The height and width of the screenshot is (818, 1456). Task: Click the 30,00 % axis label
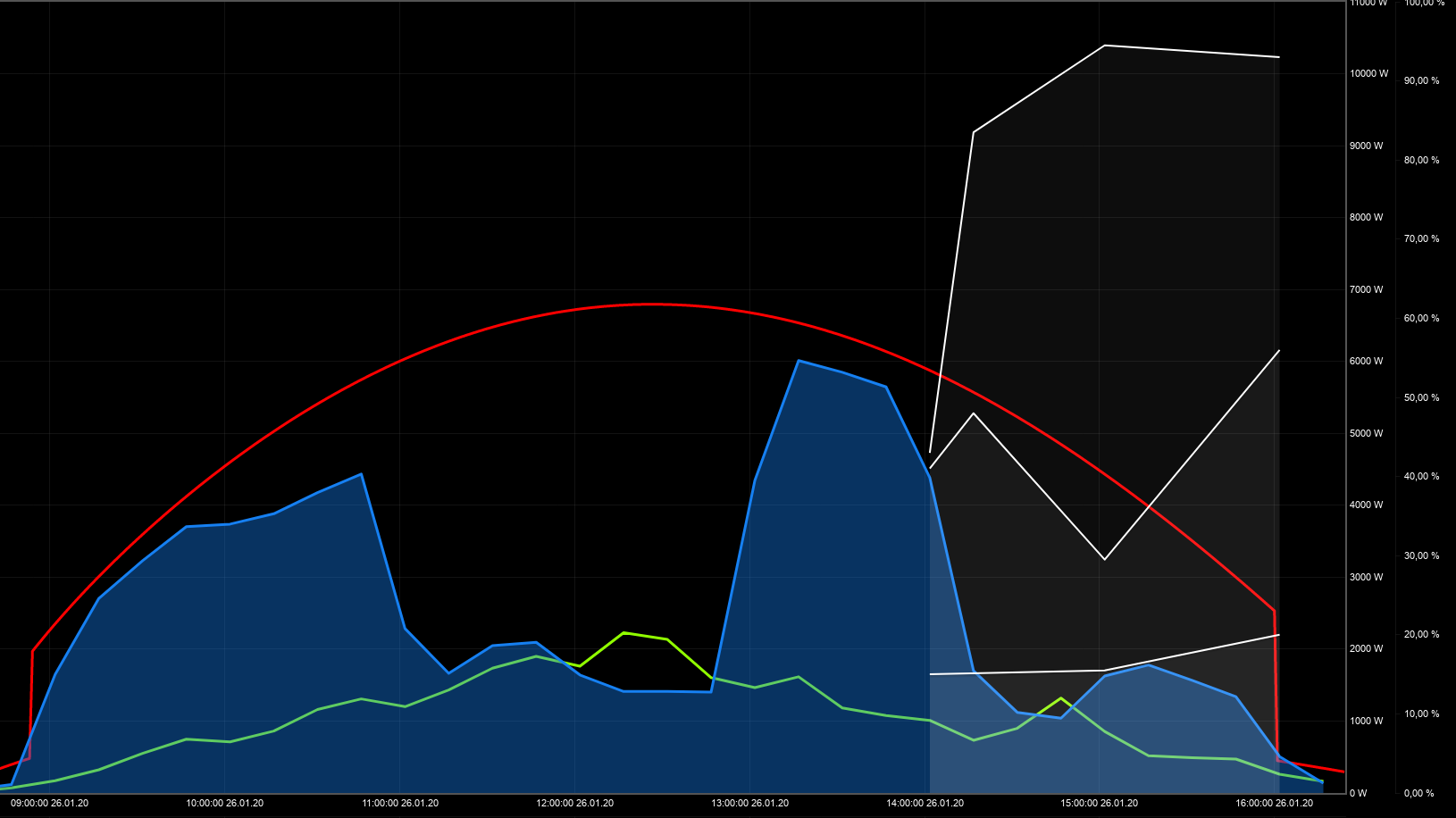[1421, 555]
